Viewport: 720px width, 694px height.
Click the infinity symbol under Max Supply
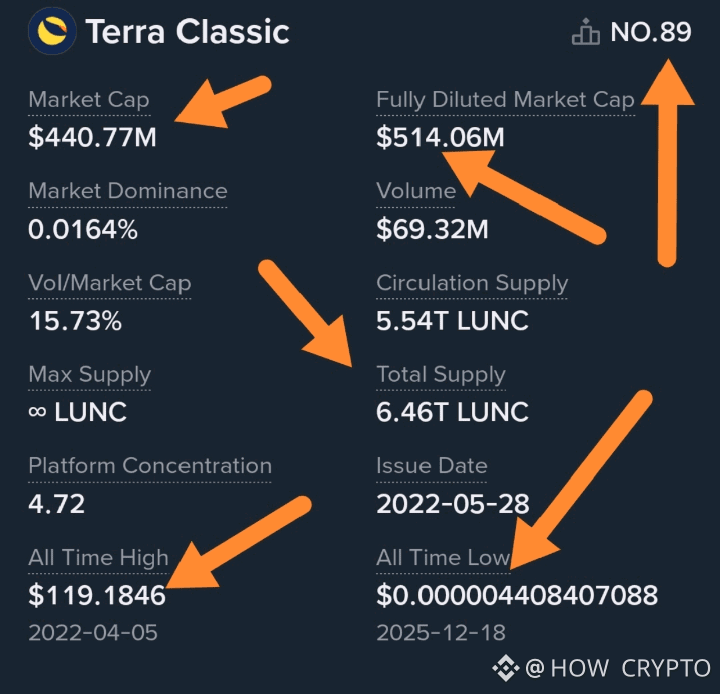click(37, 412)
